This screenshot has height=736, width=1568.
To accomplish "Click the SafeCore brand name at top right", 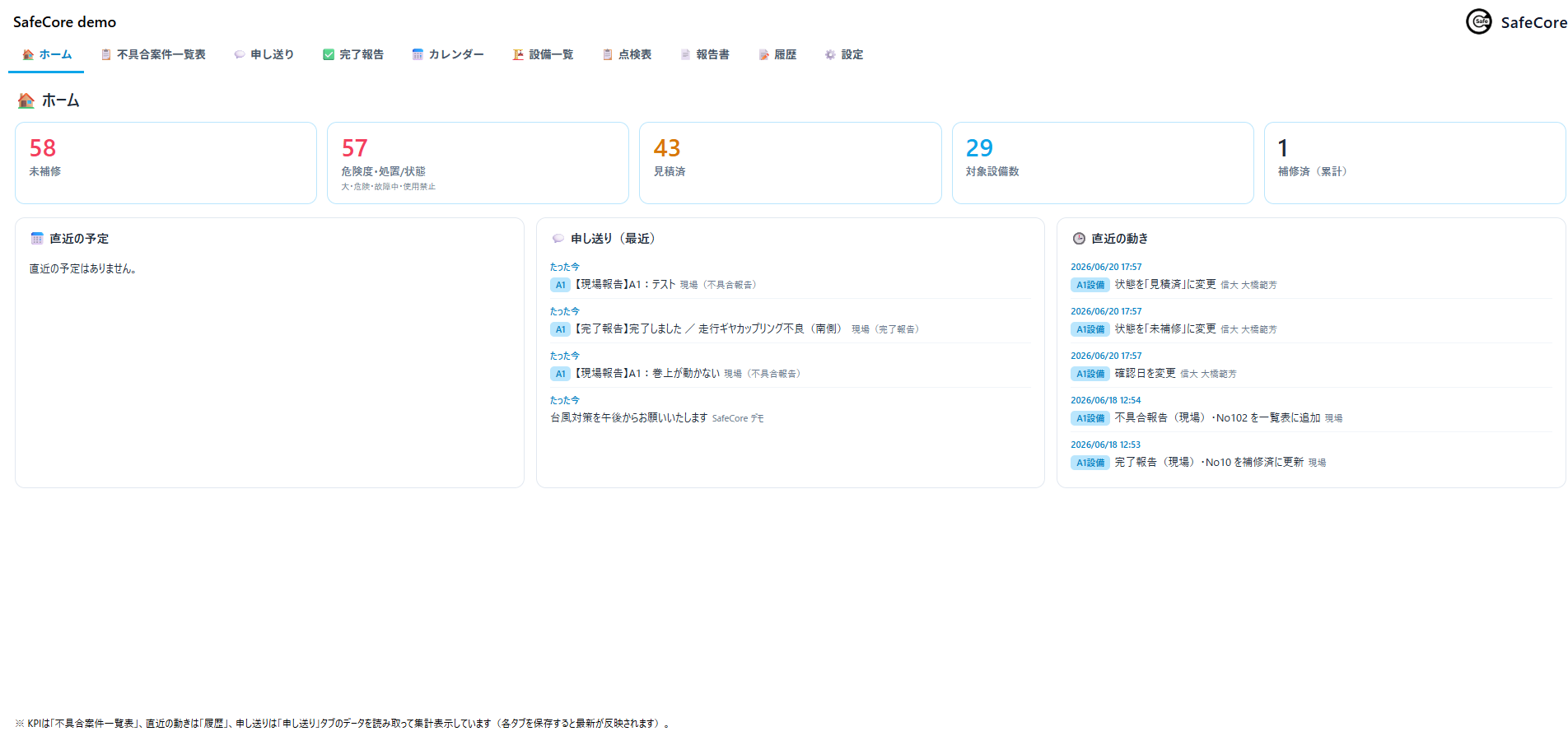I will [1533, 22].
